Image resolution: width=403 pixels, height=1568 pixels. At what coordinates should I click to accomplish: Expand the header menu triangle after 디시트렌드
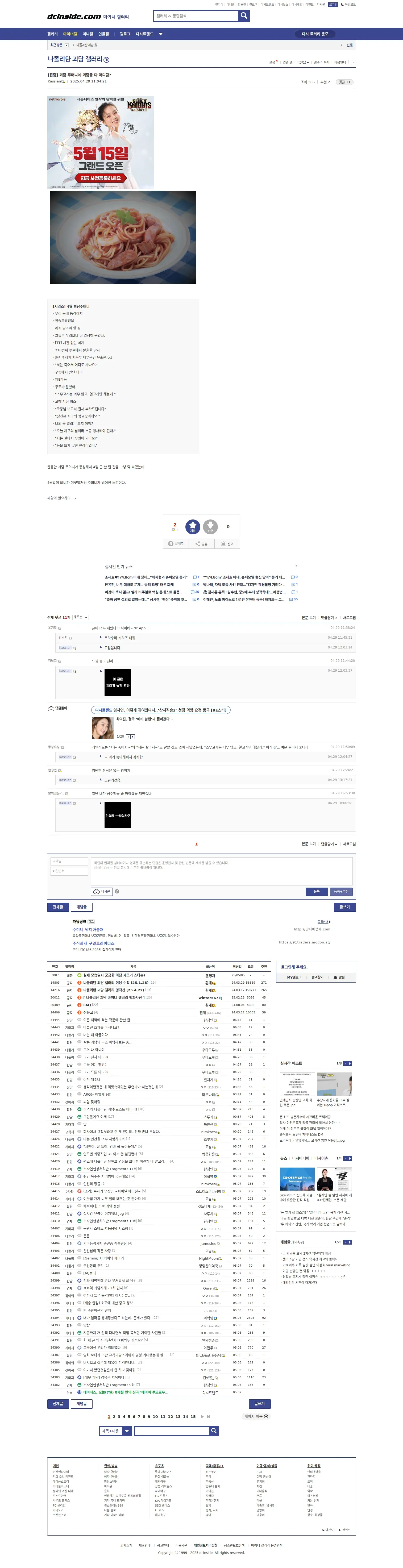(x=161, y=34)
